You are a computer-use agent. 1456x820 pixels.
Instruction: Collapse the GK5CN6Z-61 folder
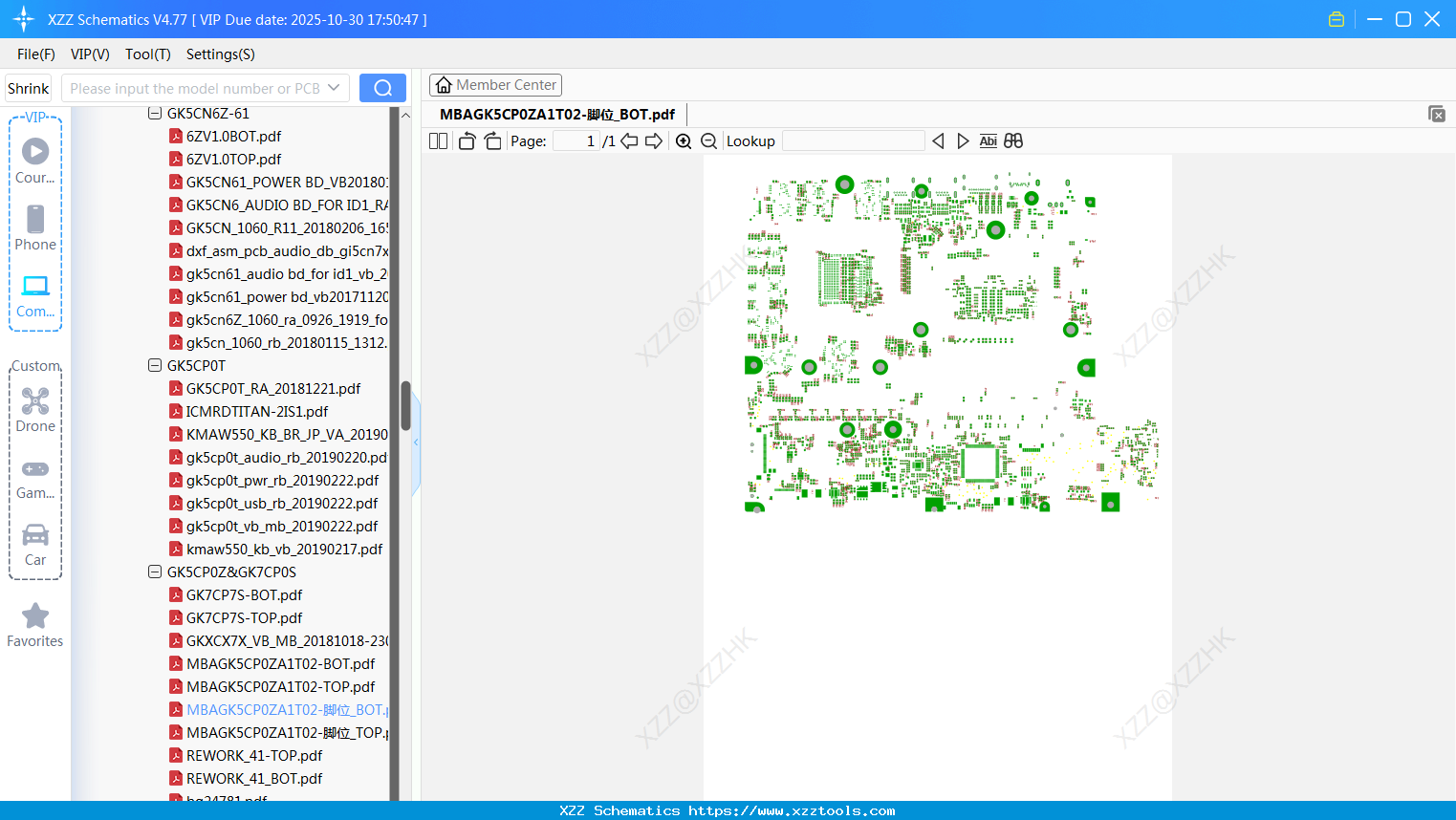coord(155,113)
